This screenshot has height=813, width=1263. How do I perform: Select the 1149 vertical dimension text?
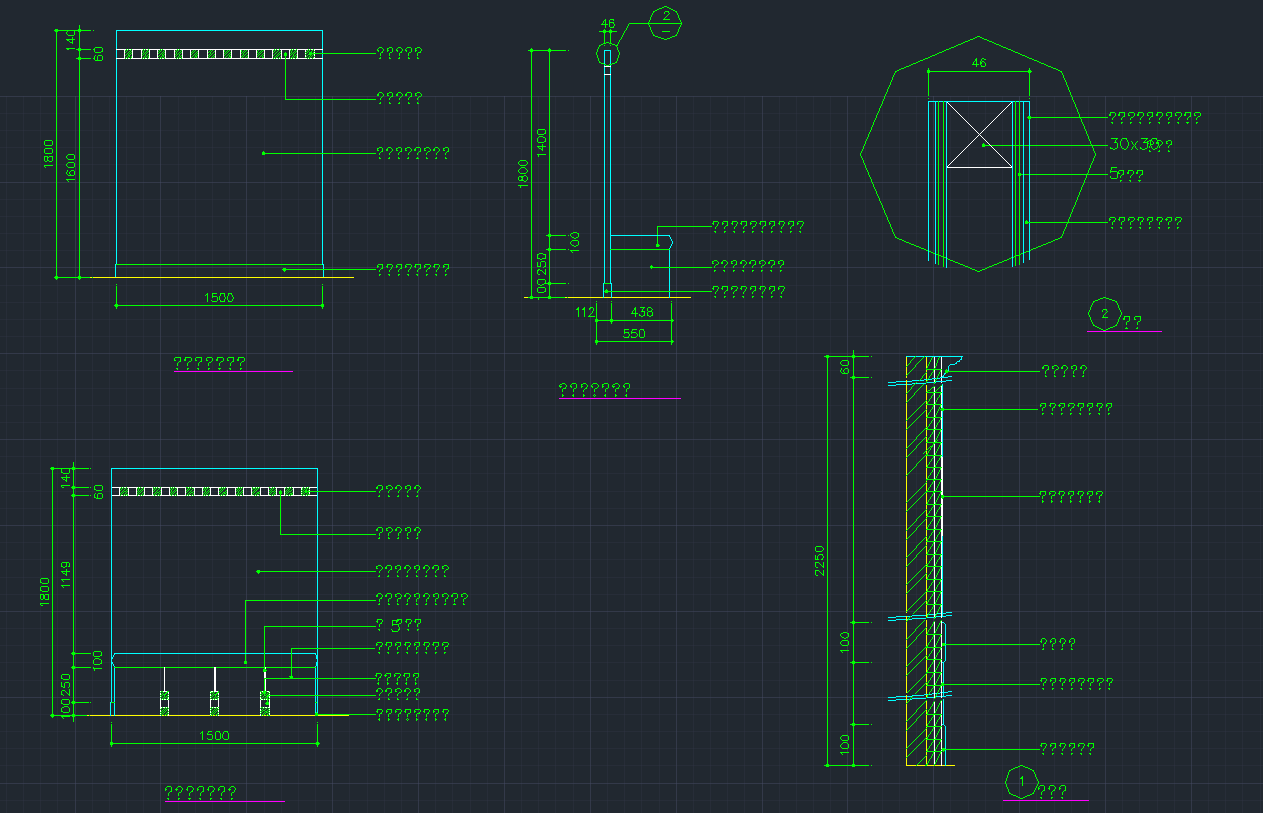coord(66,575)
